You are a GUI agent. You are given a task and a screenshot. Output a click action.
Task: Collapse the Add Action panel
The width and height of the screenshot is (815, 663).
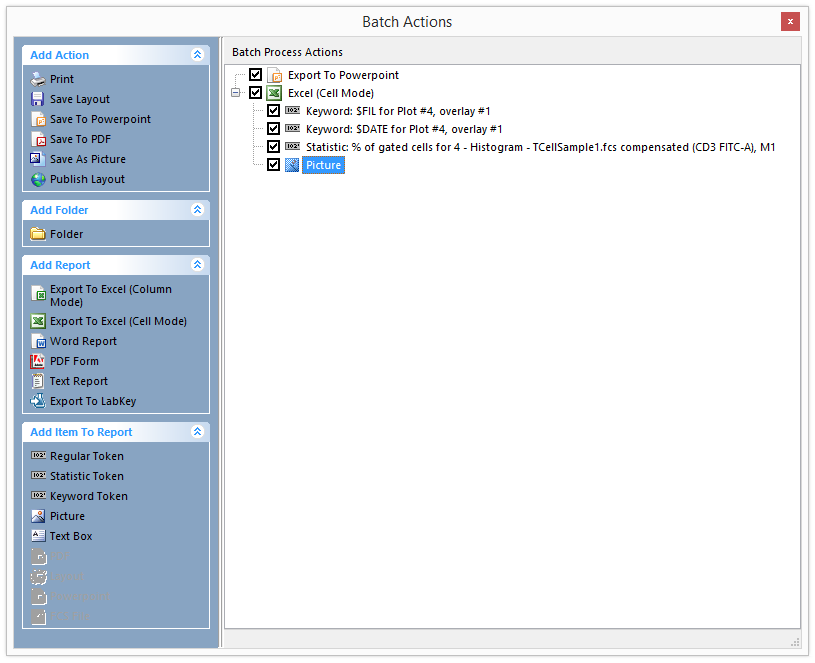click(x=197, y=55)
